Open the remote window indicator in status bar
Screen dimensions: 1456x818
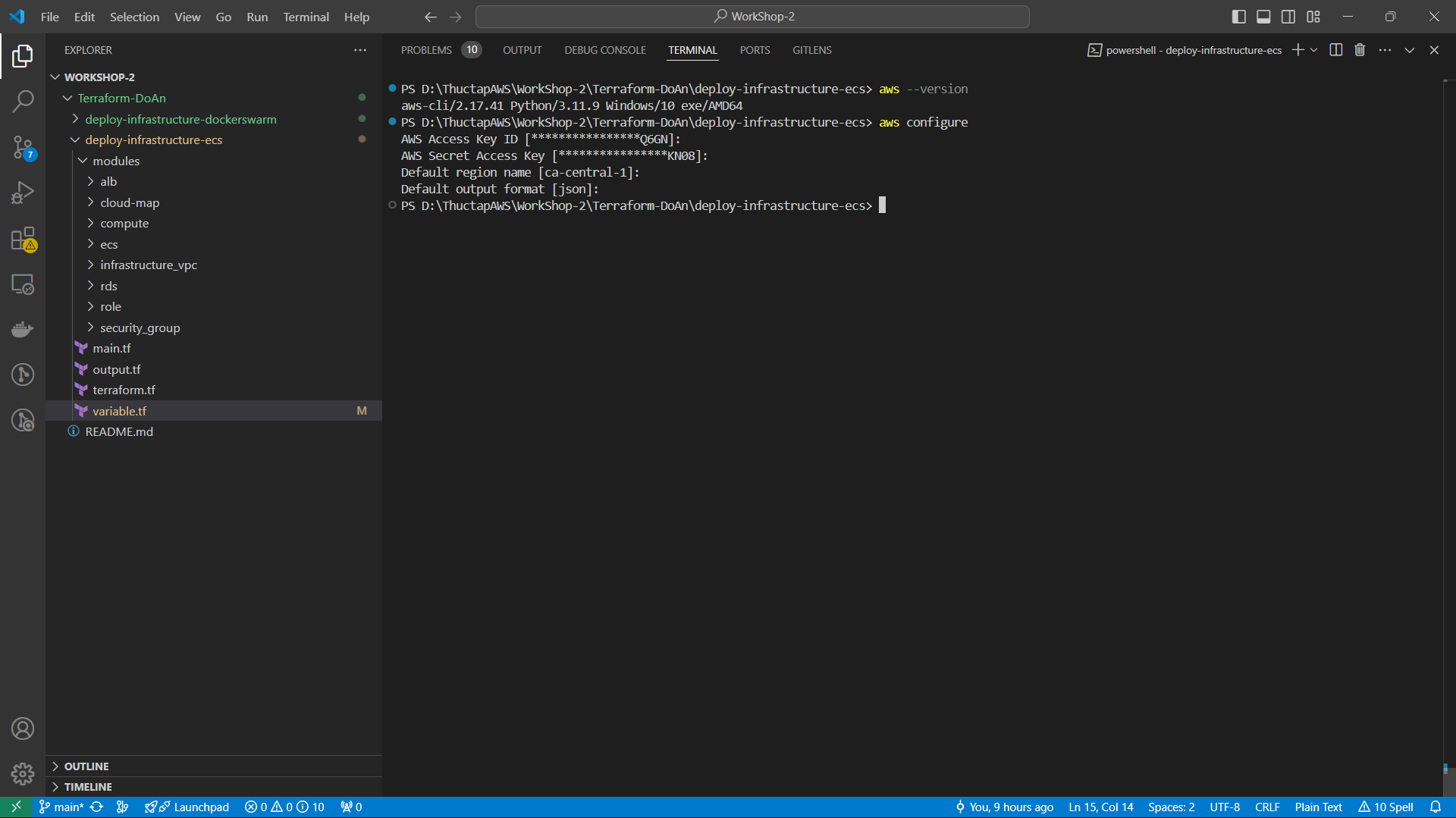click(16, 807)
